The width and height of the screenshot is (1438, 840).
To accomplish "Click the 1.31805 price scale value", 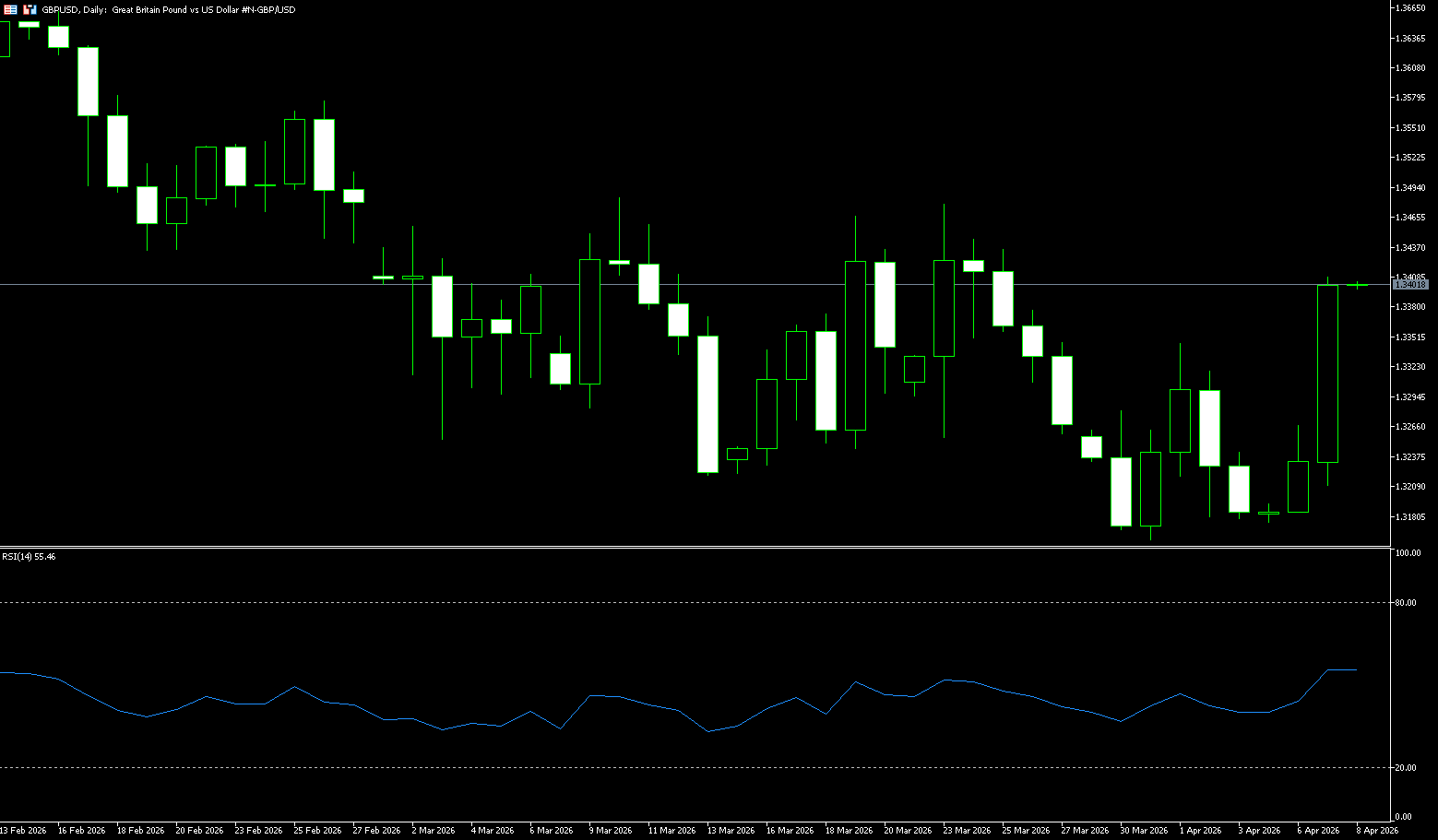I will point(1411,517).
